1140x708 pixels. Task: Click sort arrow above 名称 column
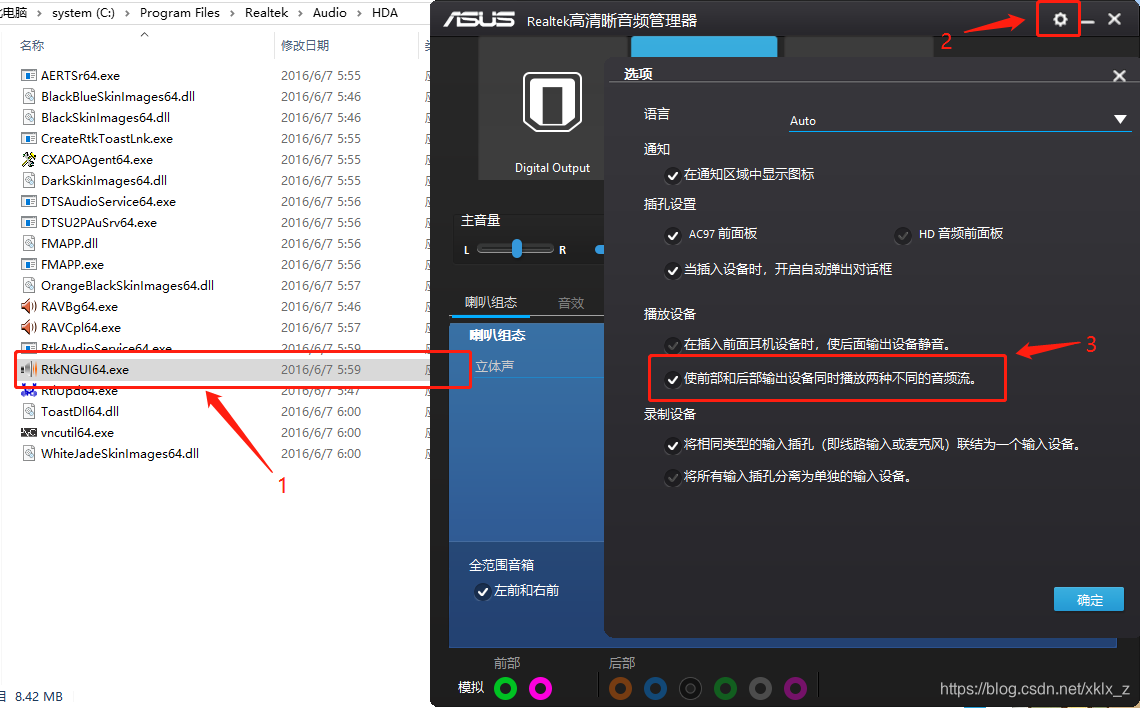[144, 34]
